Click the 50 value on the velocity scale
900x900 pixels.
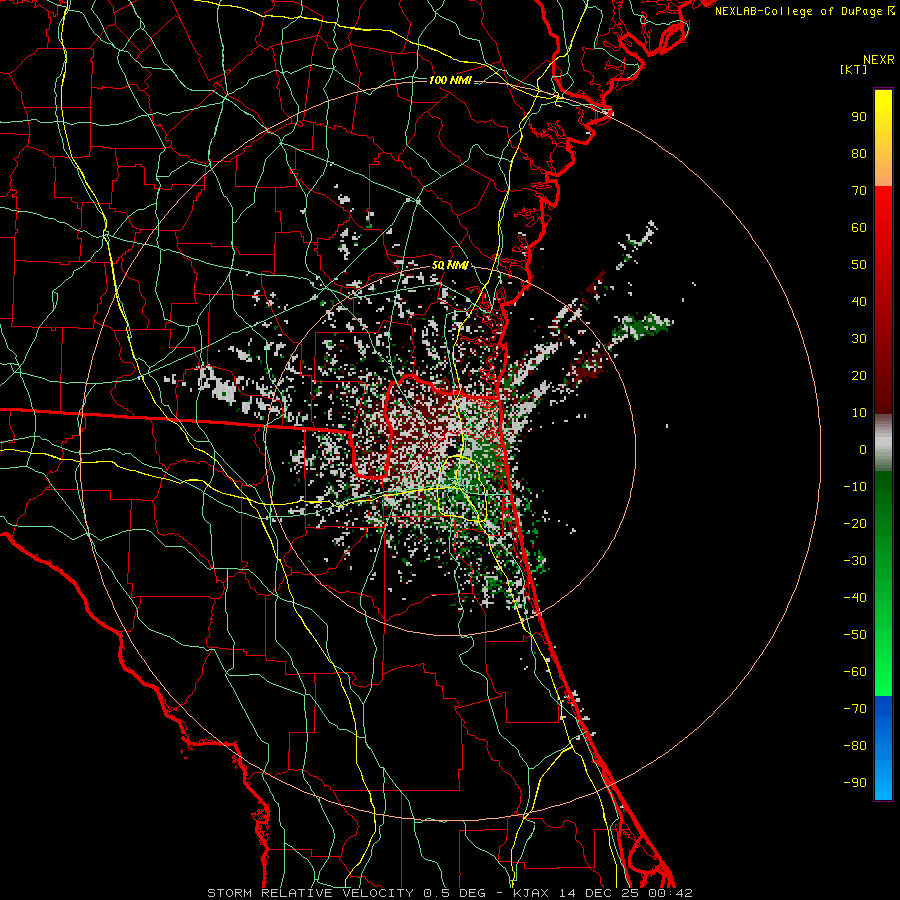(x=859, y=265)
